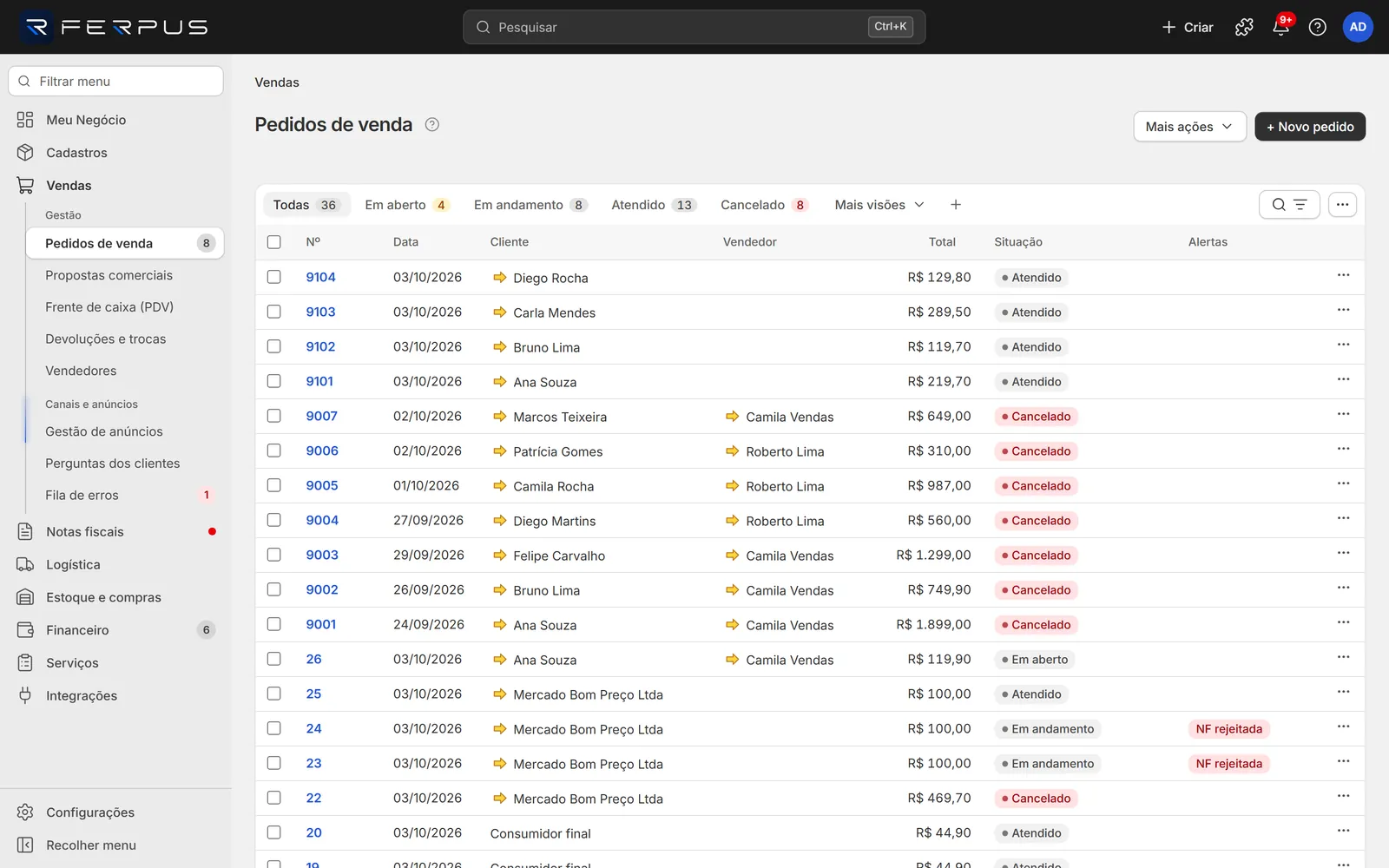Image resolution: width=1389 pixels, height=868 pixels.
Task: Switch to the Cancelado tab
Action: [x=764, y=205]
